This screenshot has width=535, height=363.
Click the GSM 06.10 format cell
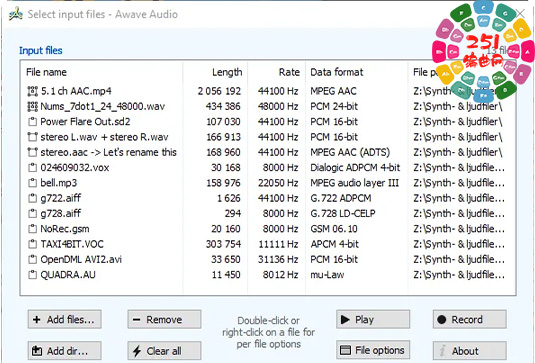point(334,229)
